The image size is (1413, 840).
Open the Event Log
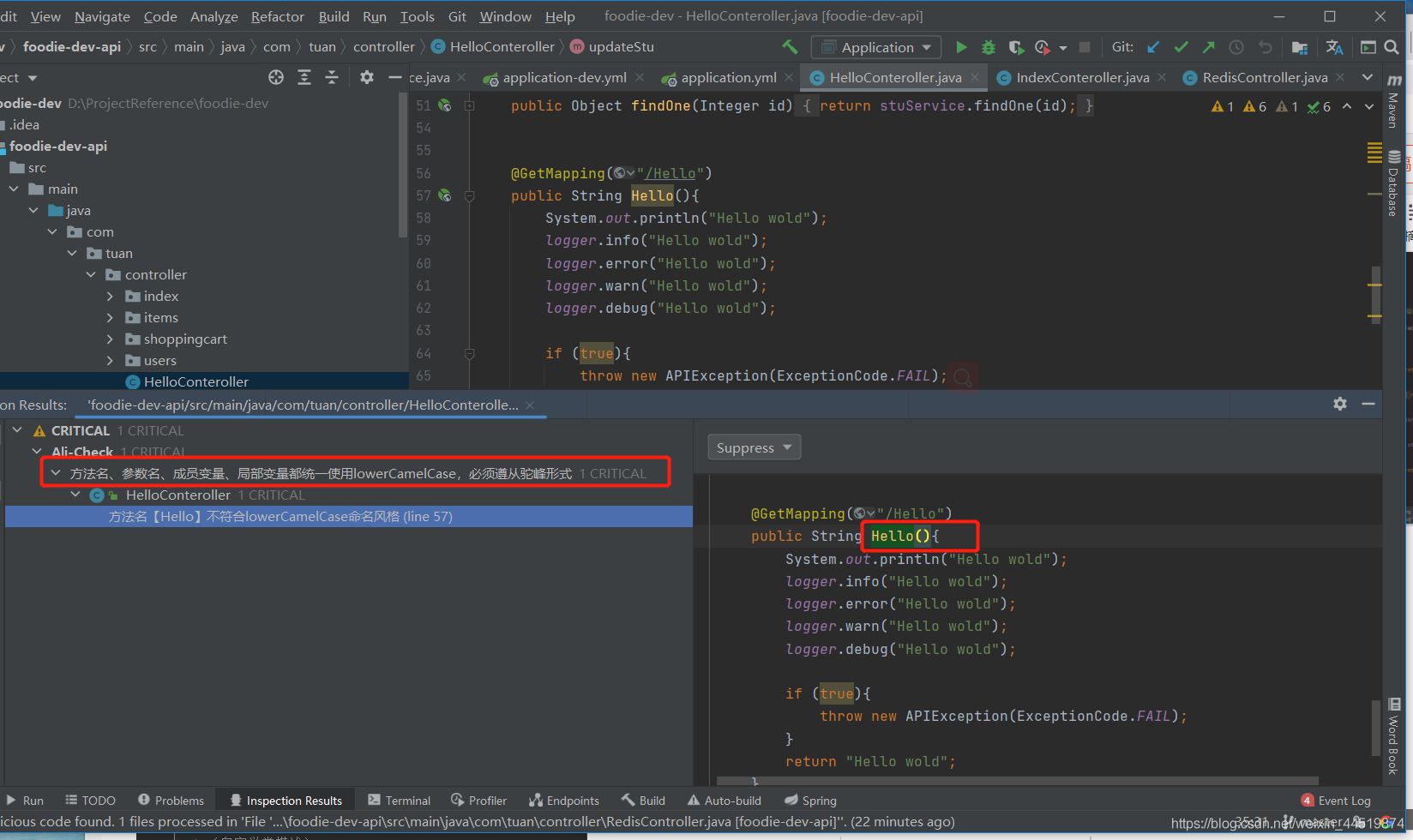coord(1336,801)
